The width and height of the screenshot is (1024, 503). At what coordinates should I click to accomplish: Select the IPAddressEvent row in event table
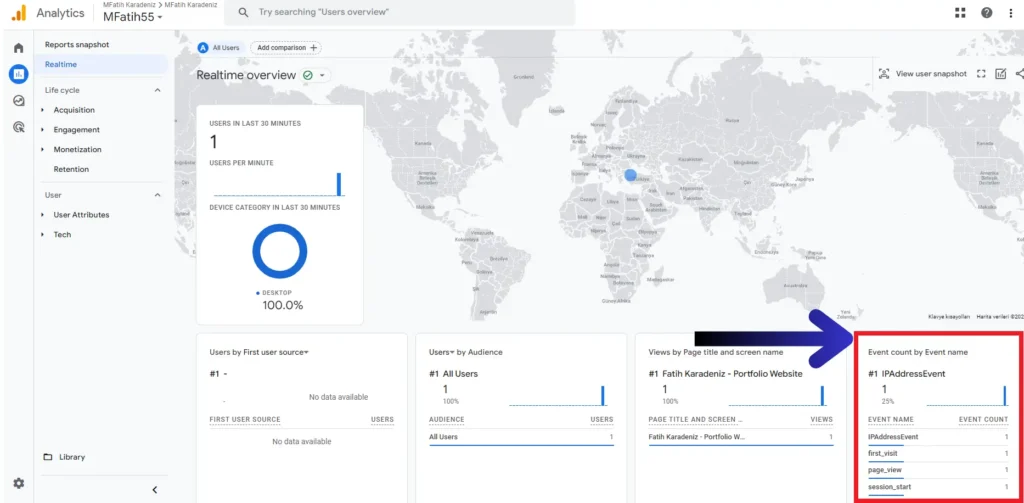[893, 437]
